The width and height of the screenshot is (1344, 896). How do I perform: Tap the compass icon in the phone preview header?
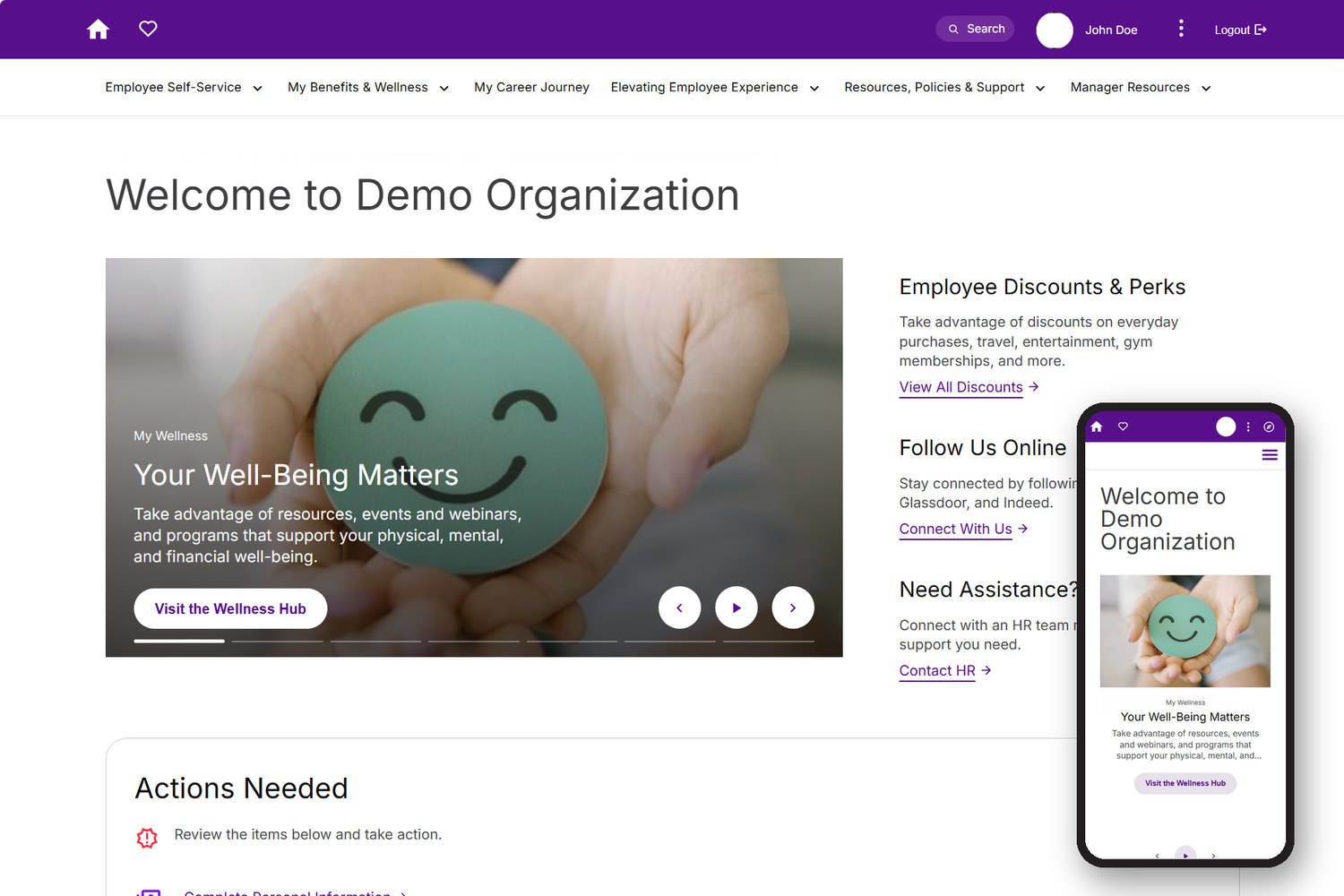coord(1269,427)
